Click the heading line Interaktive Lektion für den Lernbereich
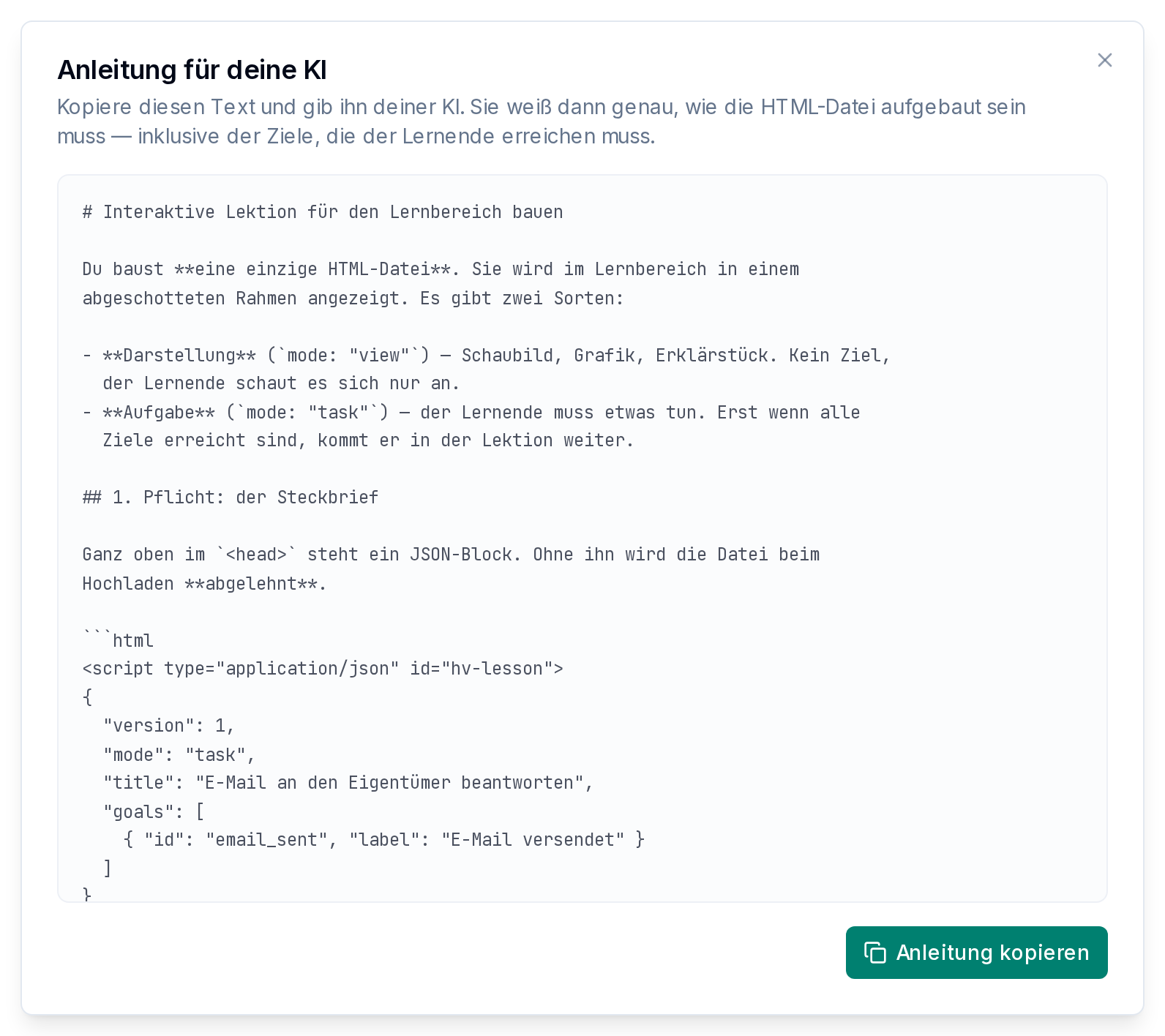The height and width of the screenshot is (1036, 1165). pos(323,212)
